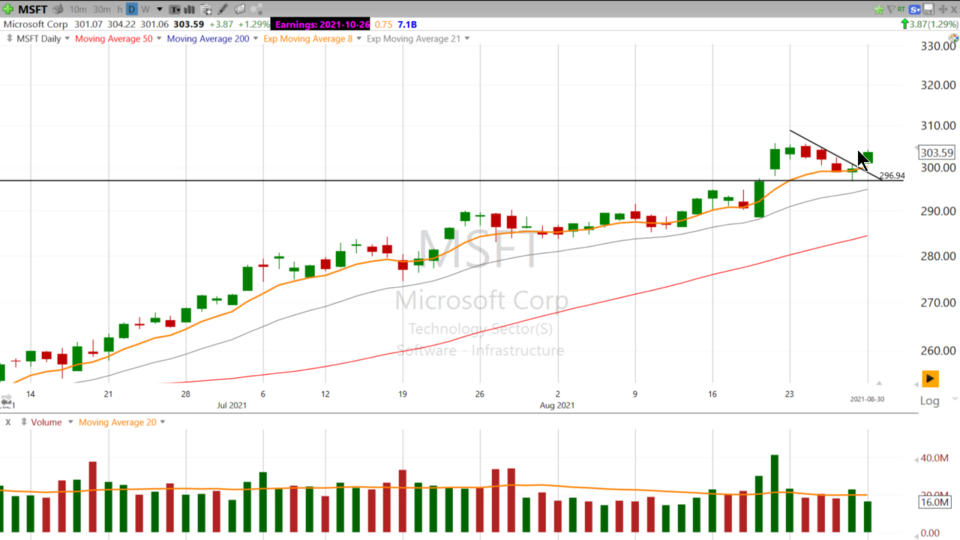The width and height of the screenshot is (960, 540).
Task: Click the share nodes icon in toolbar
Action: coord(257,9)
